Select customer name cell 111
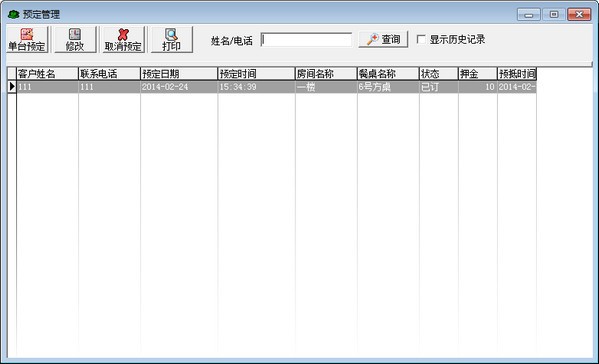 click(x=47, y=87)
